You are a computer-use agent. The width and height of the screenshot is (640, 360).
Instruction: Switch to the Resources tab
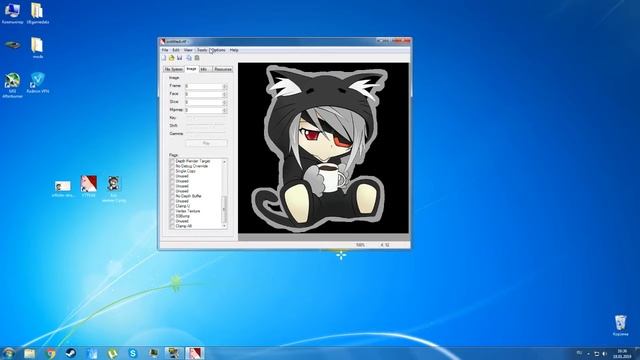223,69
